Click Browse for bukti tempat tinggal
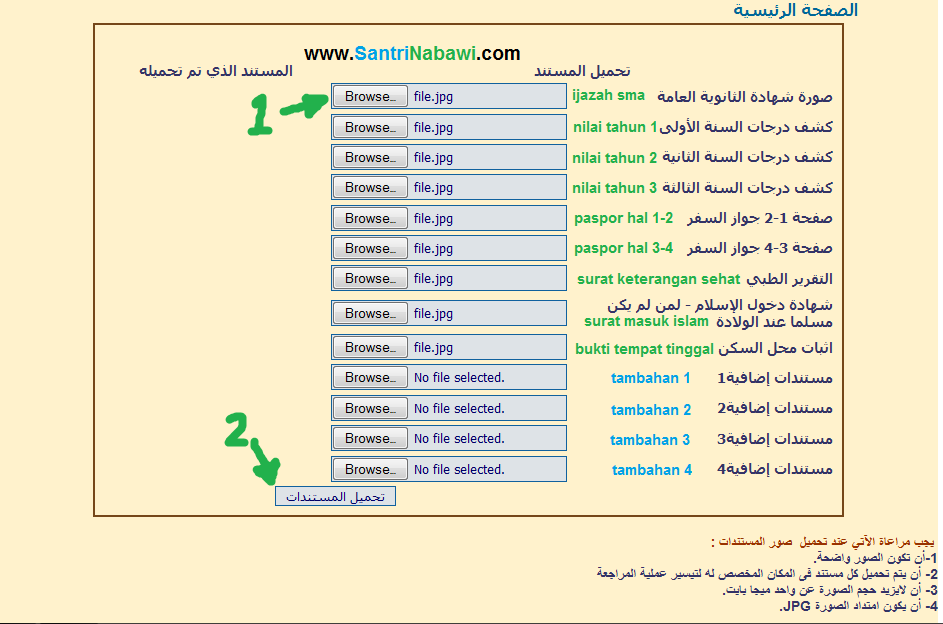 370,347
